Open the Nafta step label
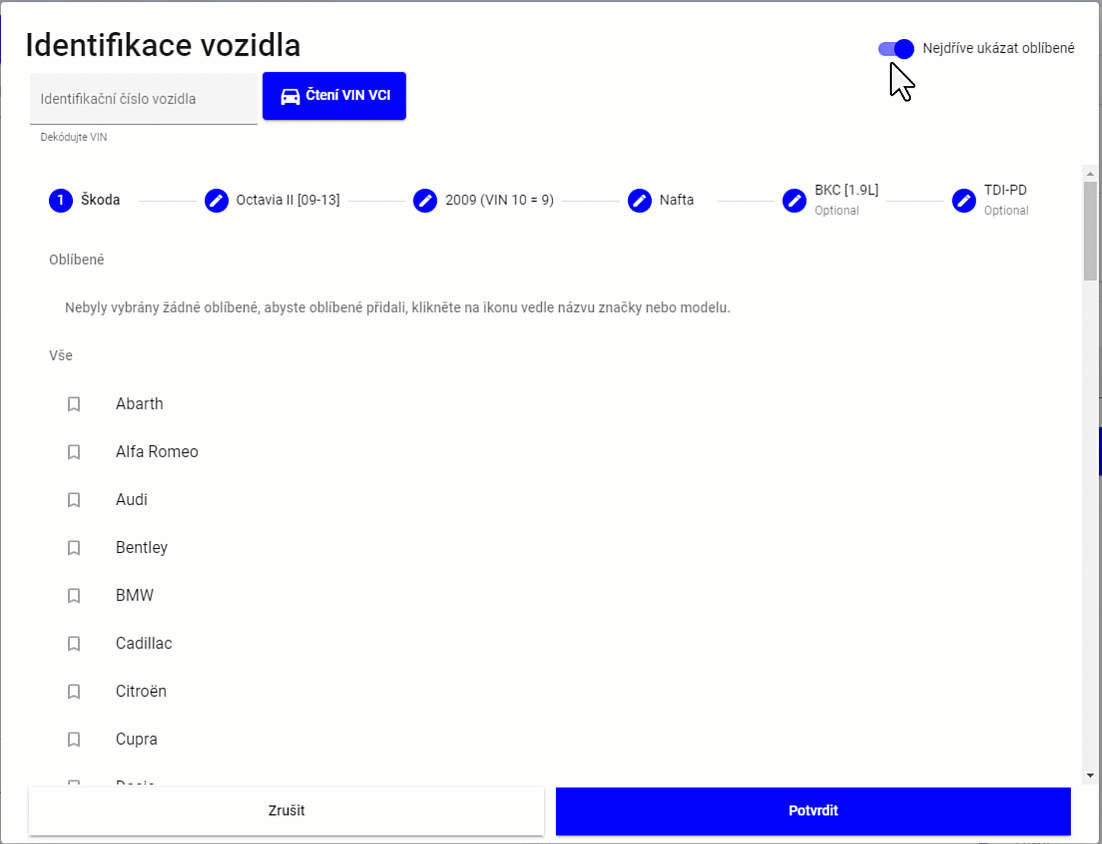 pos(676,200)
